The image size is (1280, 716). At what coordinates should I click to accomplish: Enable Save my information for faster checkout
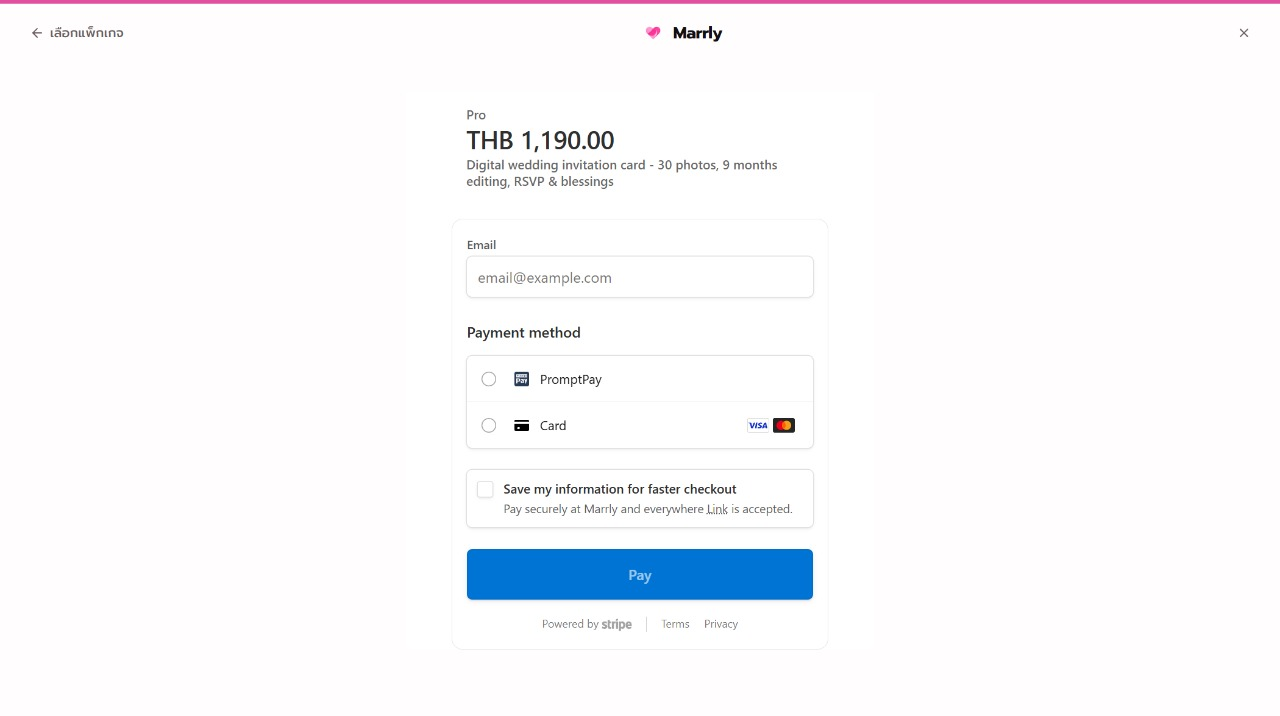click(485, 489)
